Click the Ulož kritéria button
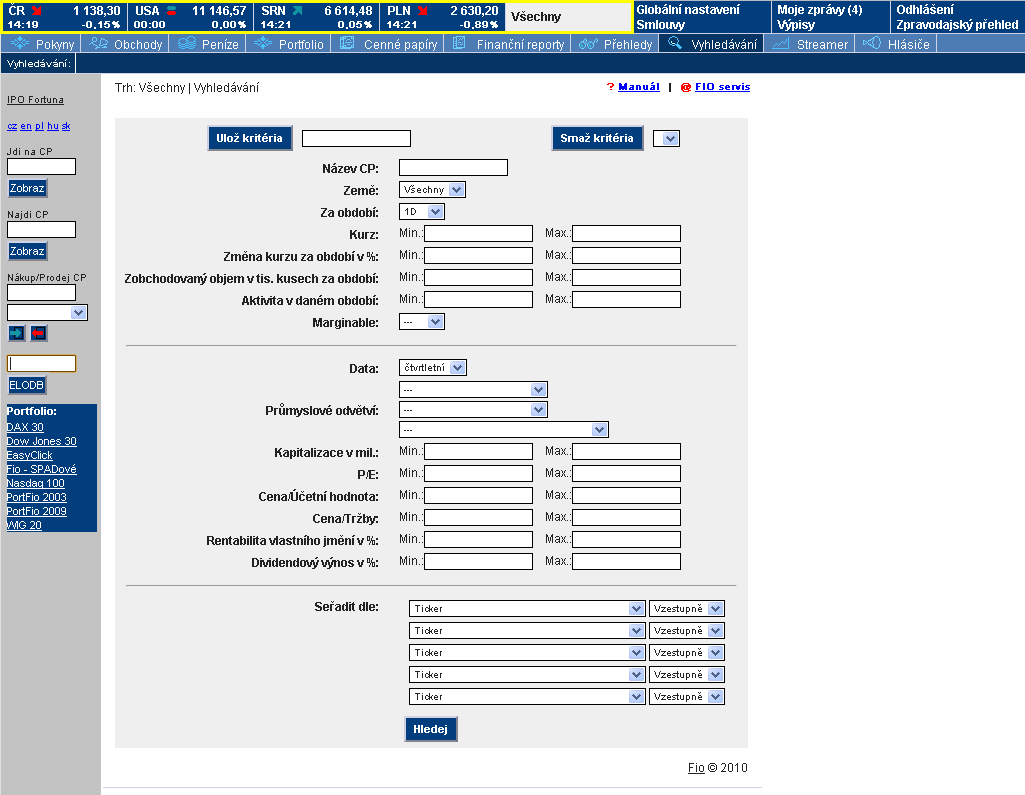1025x795 pixels. (x=250, y=138)
